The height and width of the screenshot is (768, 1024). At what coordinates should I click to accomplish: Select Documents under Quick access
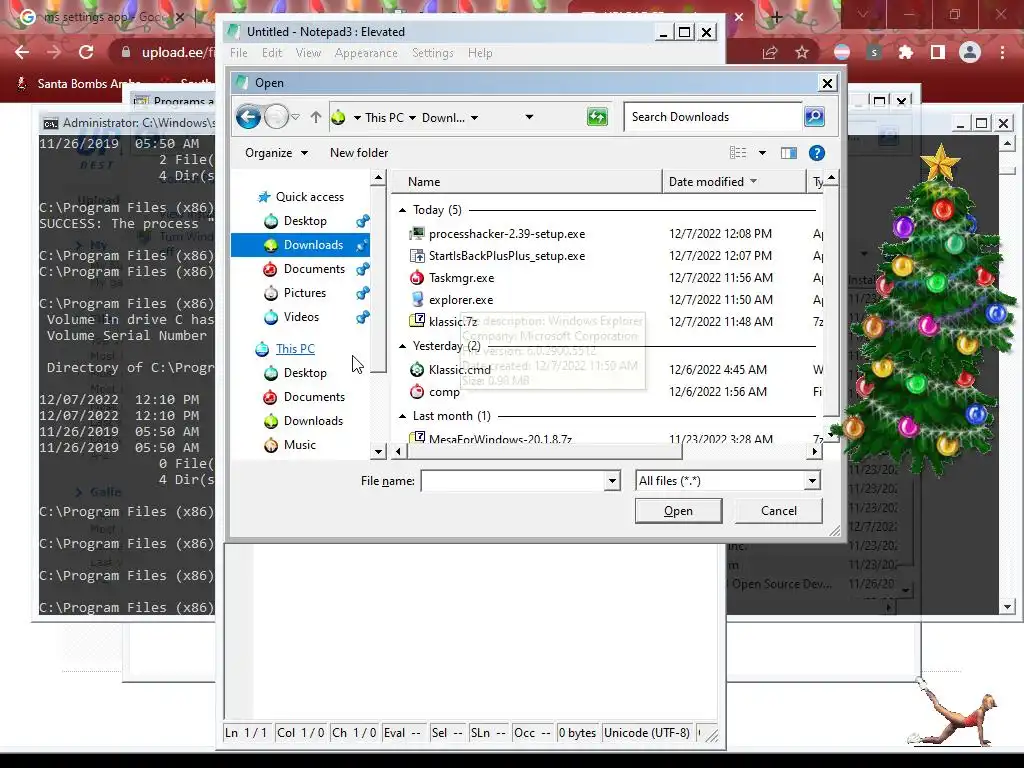click(x=314, y=269)
